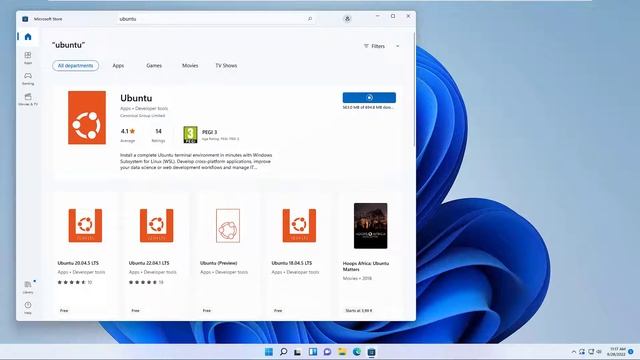
Task: Open Hoops Africa: Ubuntu Matters title
Action: 366,267
